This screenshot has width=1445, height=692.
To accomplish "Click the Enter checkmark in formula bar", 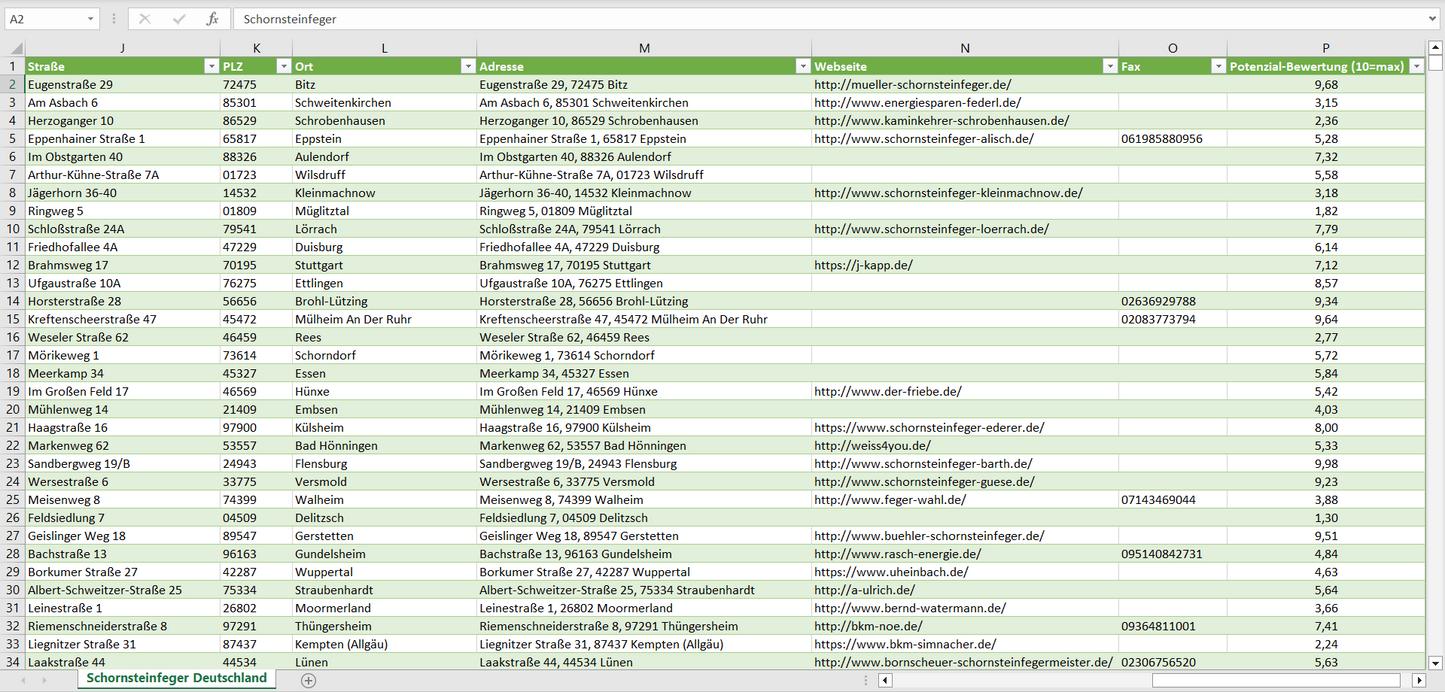I will (x=179, y=19).
